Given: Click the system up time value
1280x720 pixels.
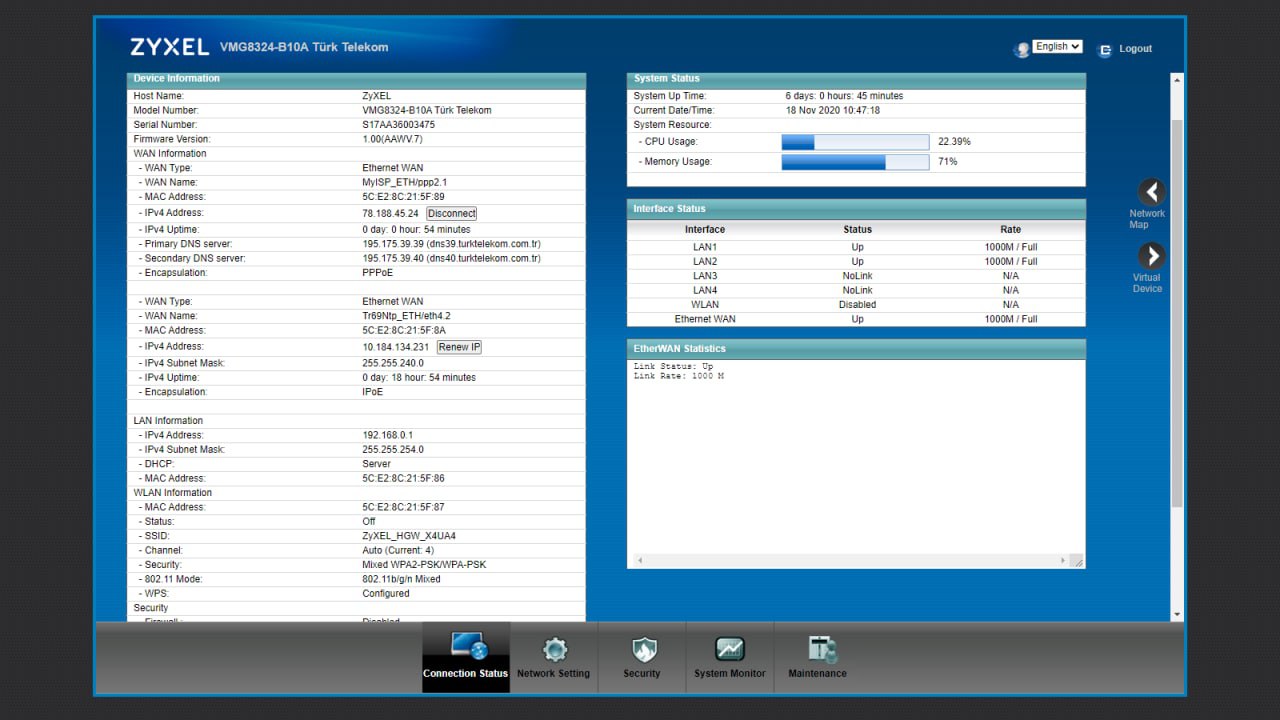Looking at the screenshot, I should click(844, 96).
